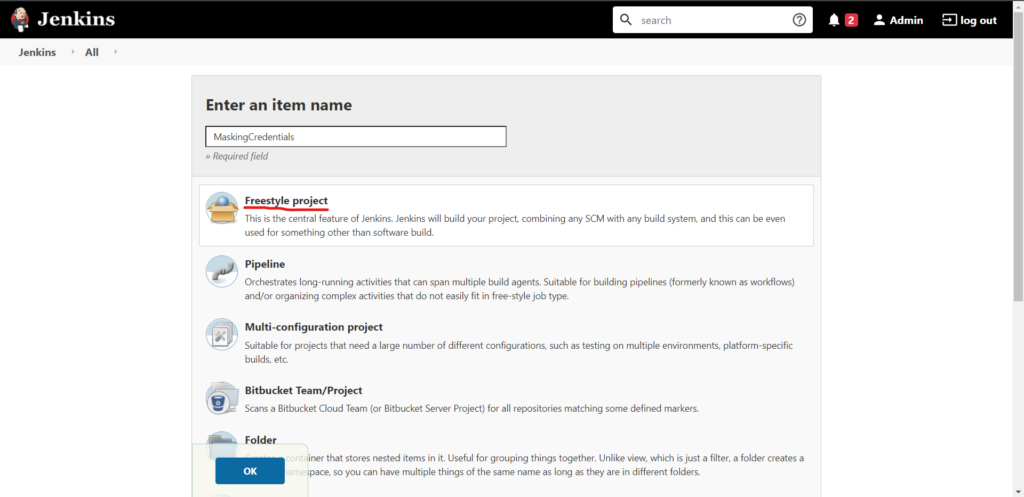Go to Jenkins breadcrumb link
Viewport: 1024px width, 497px height.
(x=37, y=52)
